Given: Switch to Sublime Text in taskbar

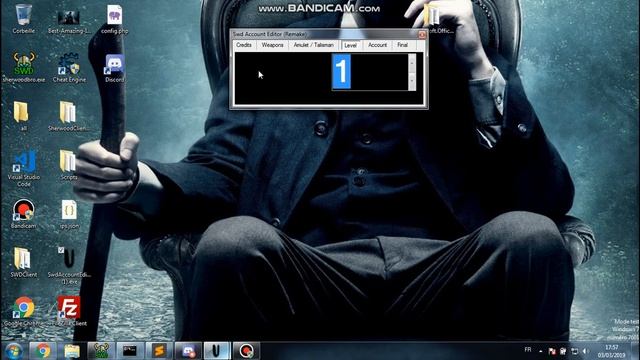Looking at the screenshot, I should coord(159,351).
